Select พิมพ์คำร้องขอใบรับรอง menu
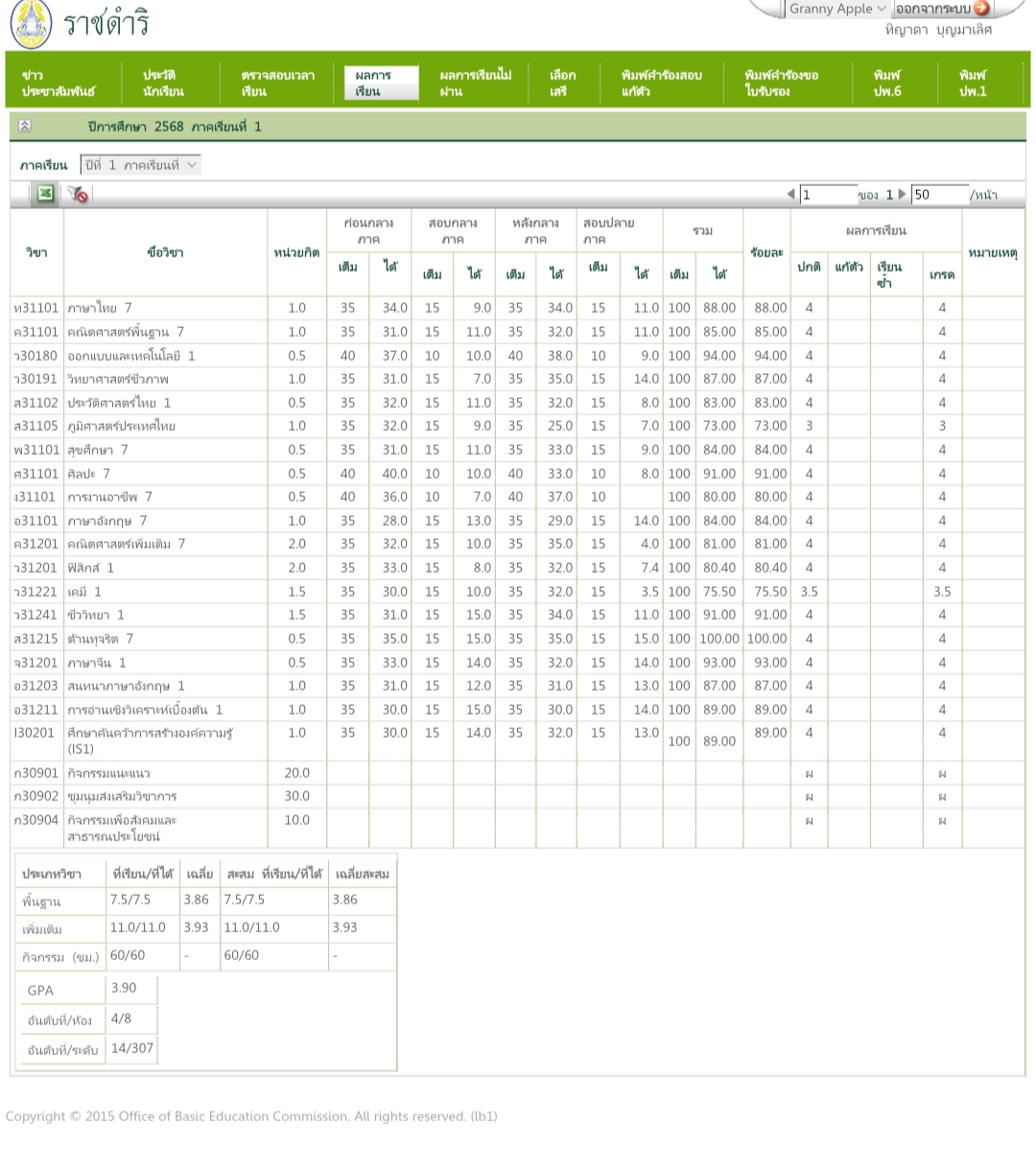 pos(781,83)
